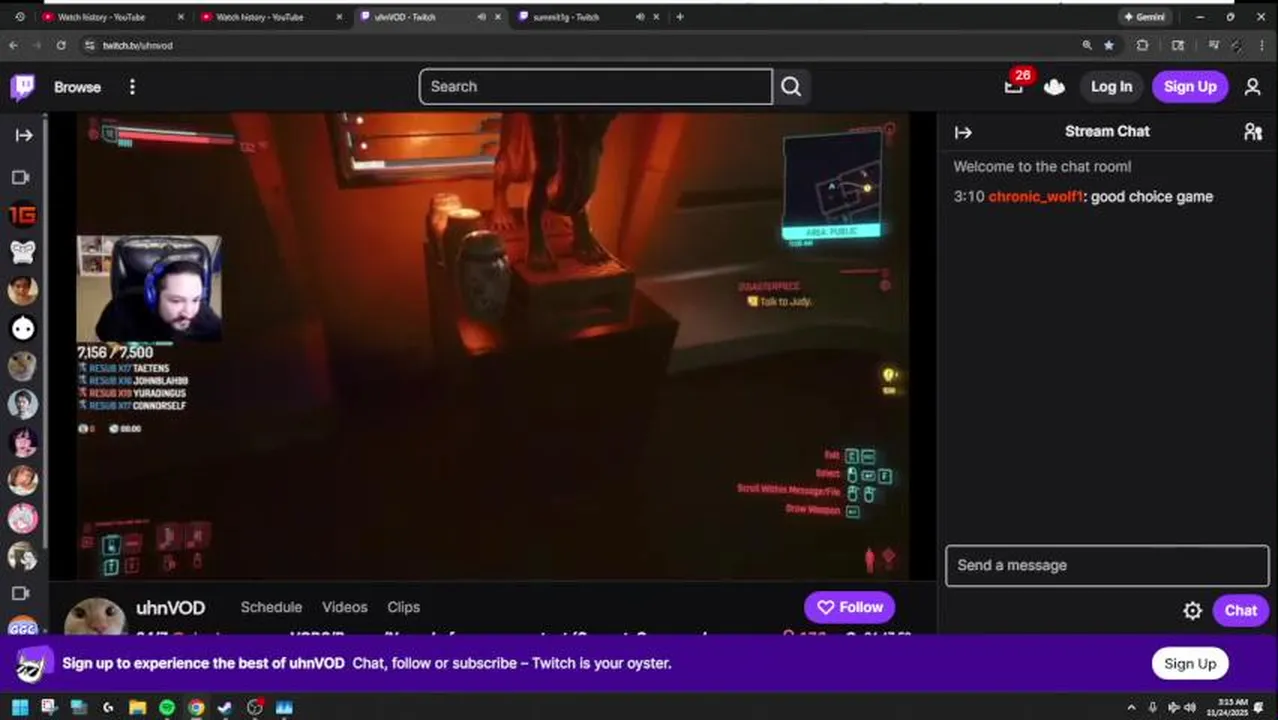Open File Explorer from taskbar

tap(137, 708)
